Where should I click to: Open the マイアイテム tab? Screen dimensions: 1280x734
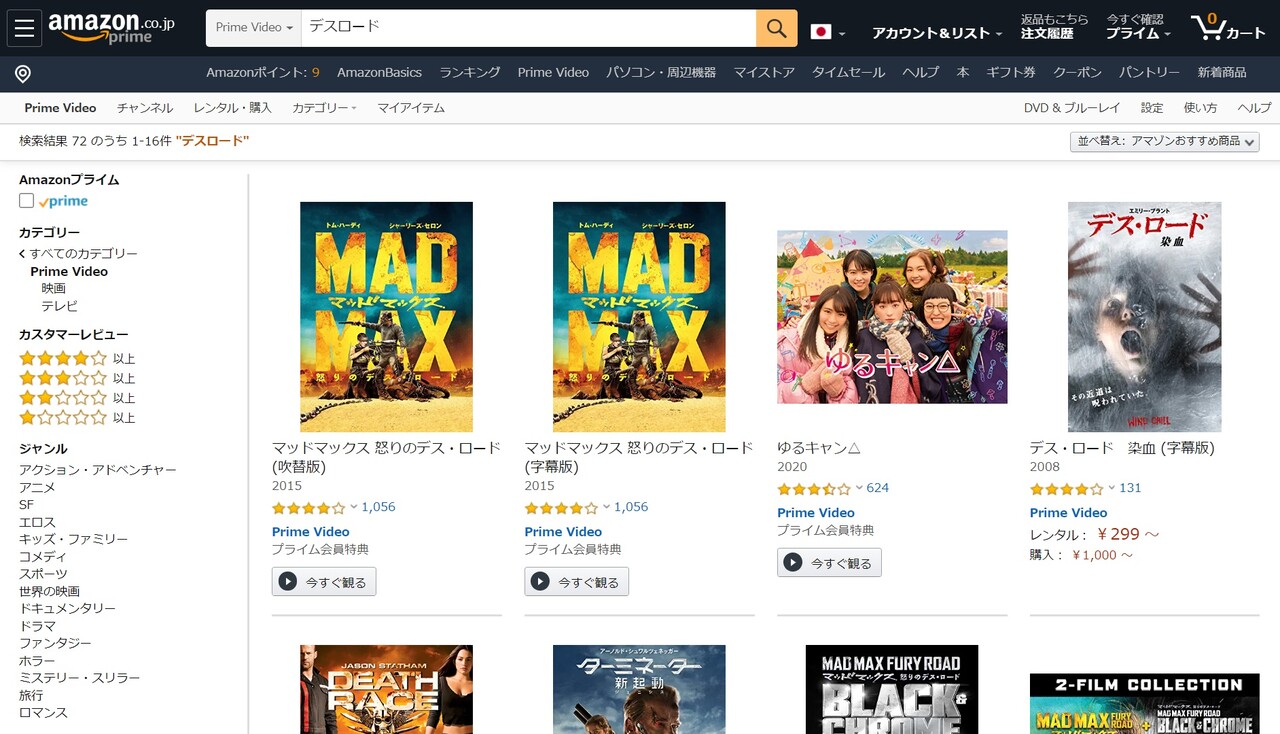[411, 107]
